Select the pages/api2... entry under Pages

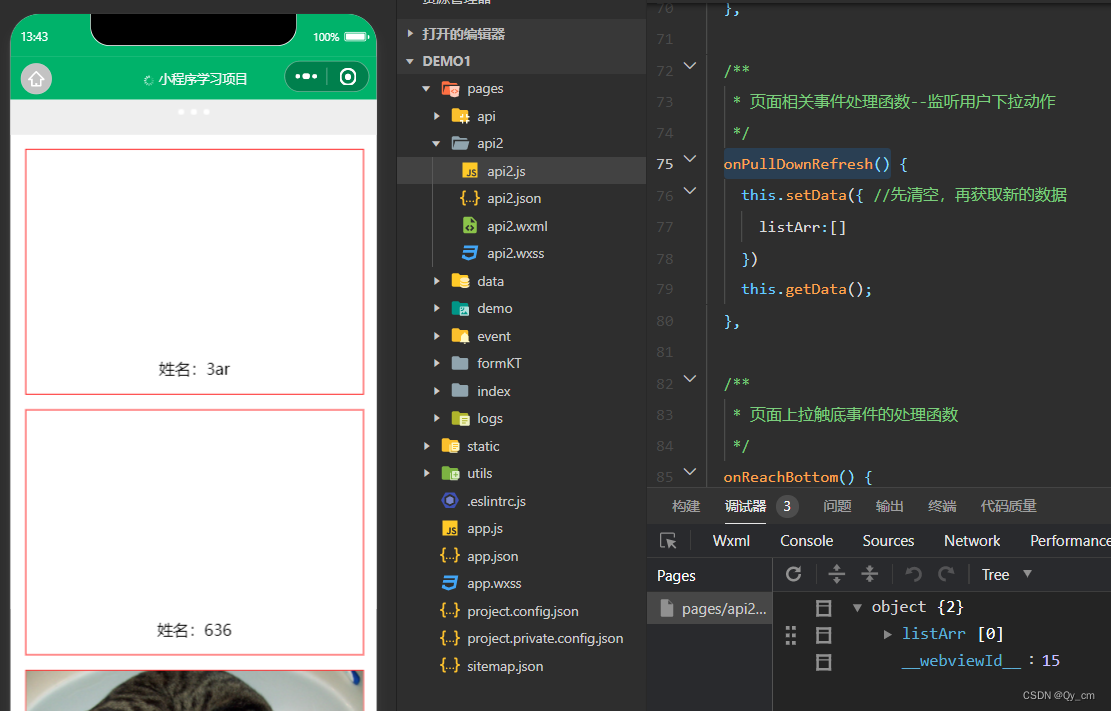coord(709,608)
